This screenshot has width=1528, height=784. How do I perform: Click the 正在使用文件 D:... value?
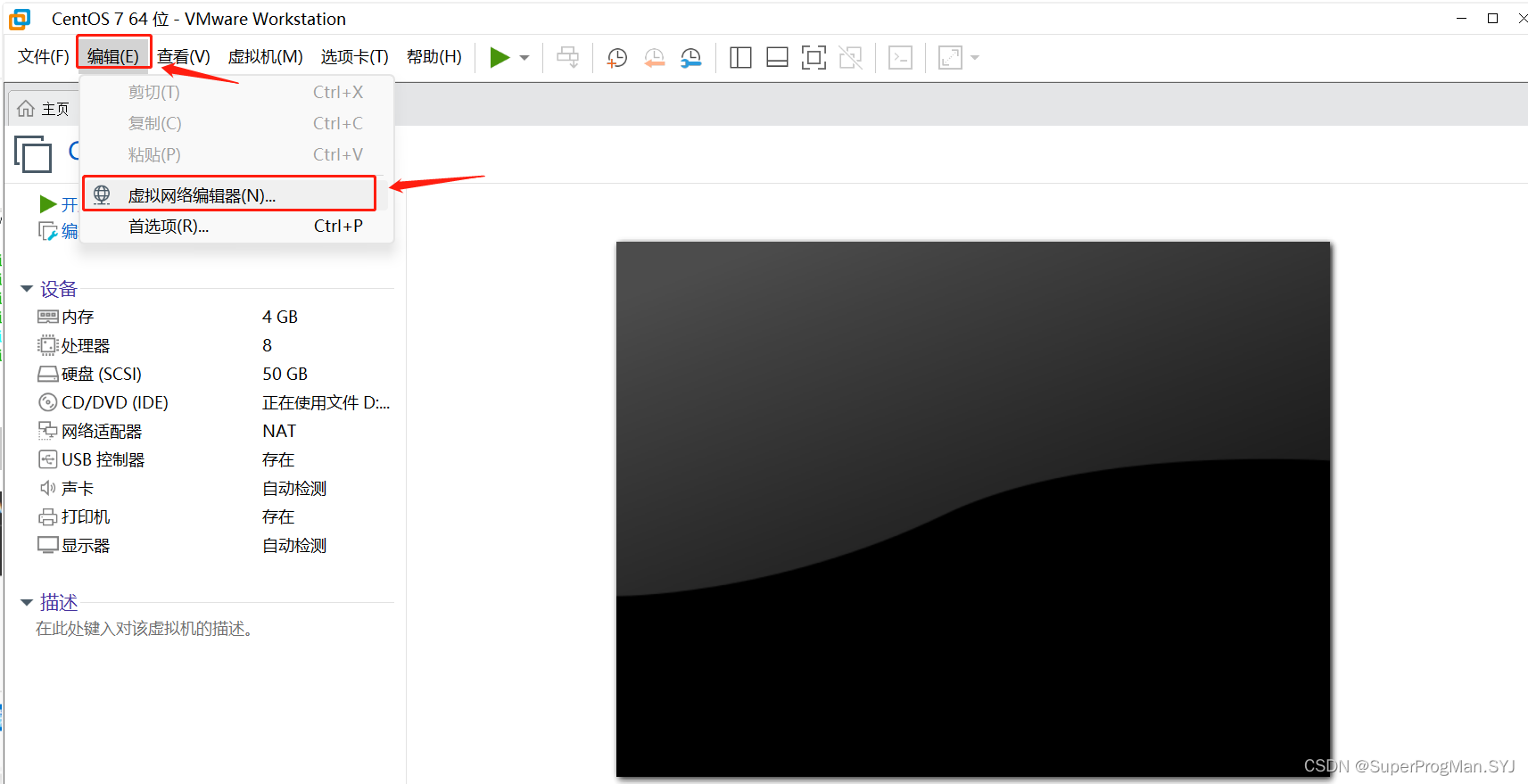[x=326, y=403]
